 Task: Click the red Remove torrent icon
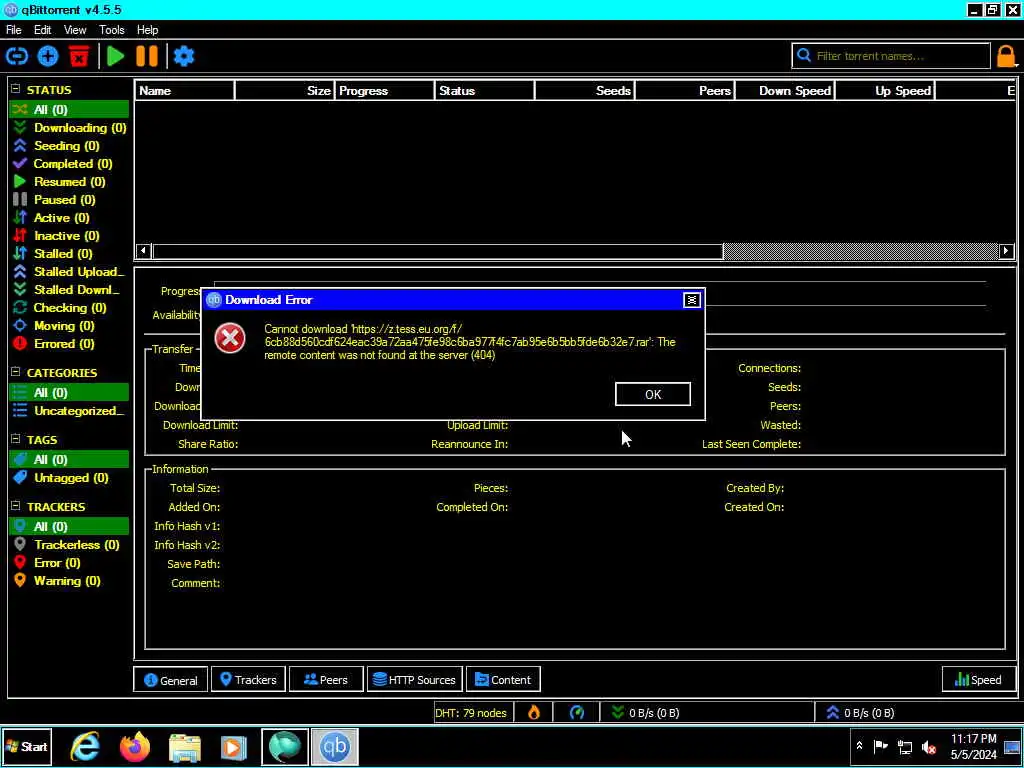[x=79, y=56]
